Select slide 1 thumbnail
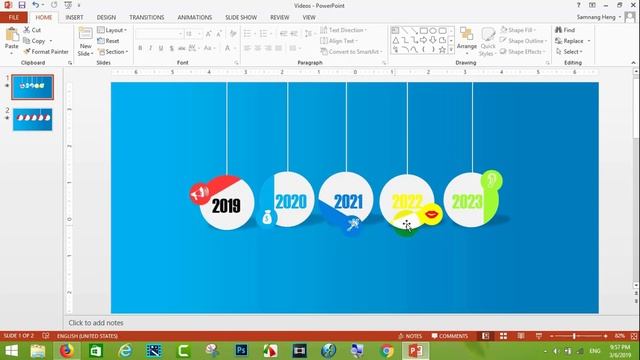 pyautogui.click(x=33, y=87)
